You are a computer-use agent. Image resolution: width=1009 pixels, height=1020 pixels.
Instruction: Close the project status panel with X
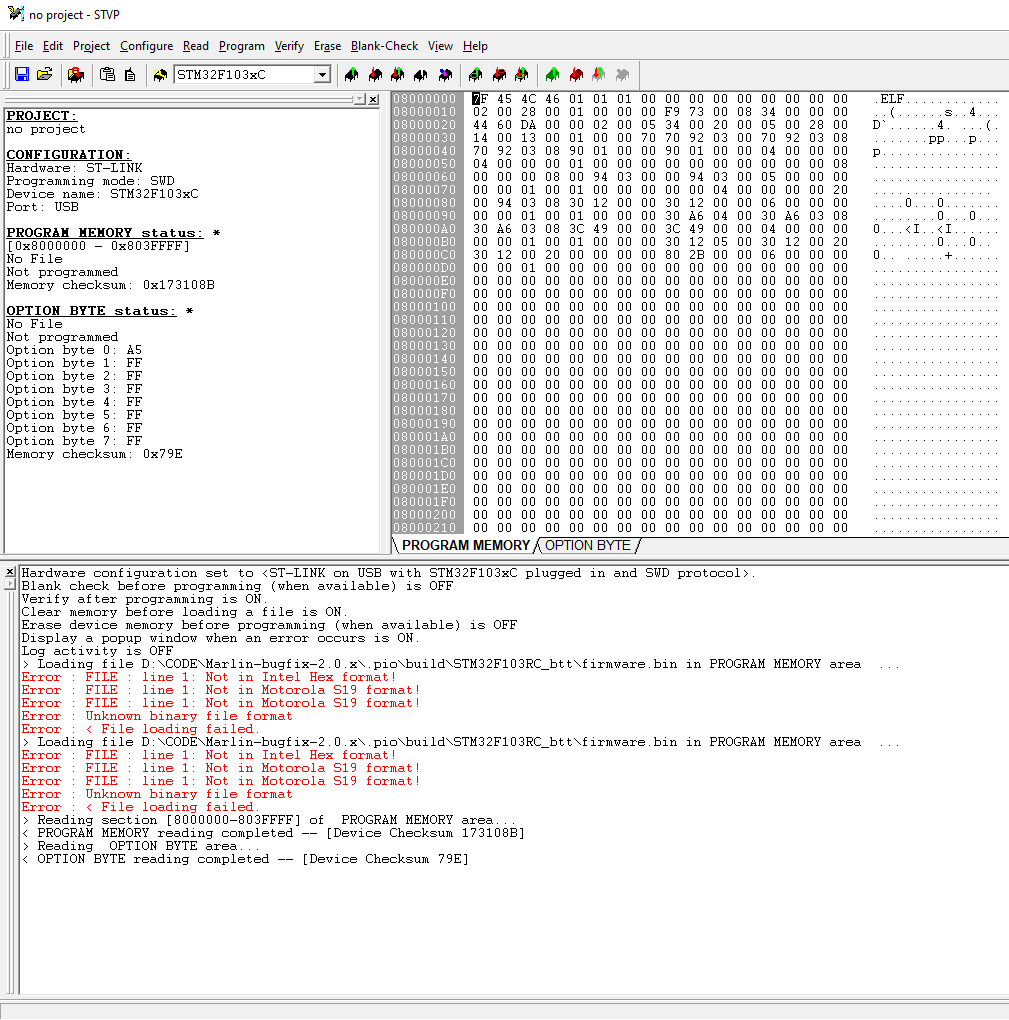click(x=373, y=100)
